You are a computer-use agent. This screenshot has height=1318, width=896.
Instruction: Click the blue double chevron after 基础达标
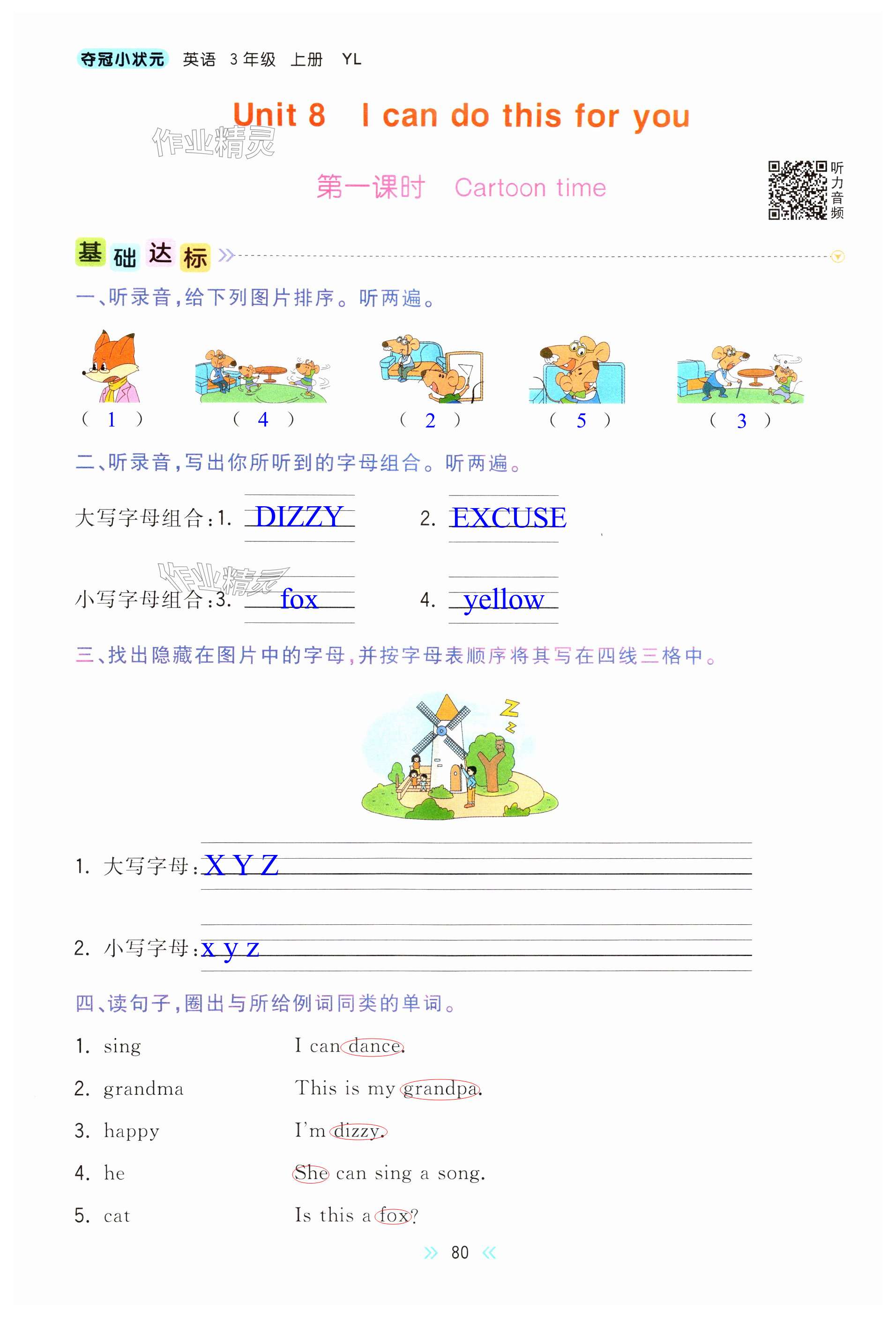pos(226,255)
